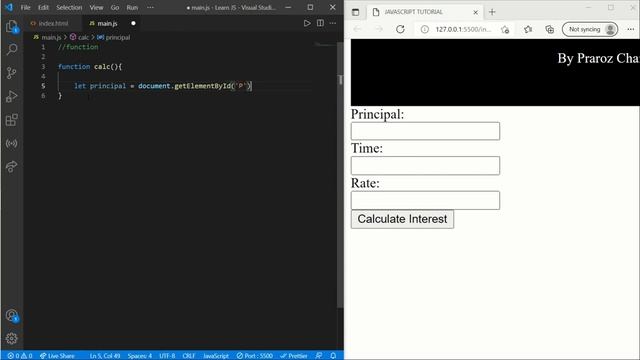Open the Source Control view

pos(12,73)
